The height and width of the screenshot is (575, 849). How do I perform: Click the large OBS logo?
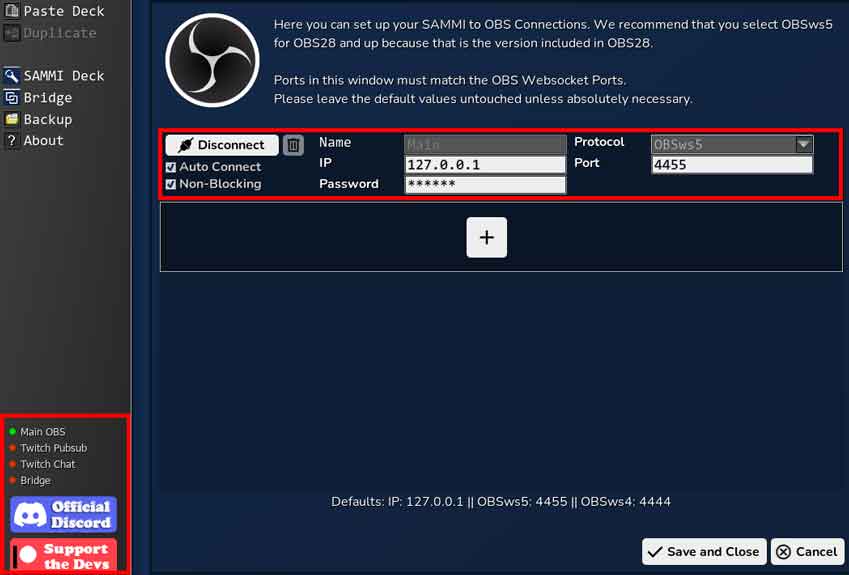pos(212,60)
